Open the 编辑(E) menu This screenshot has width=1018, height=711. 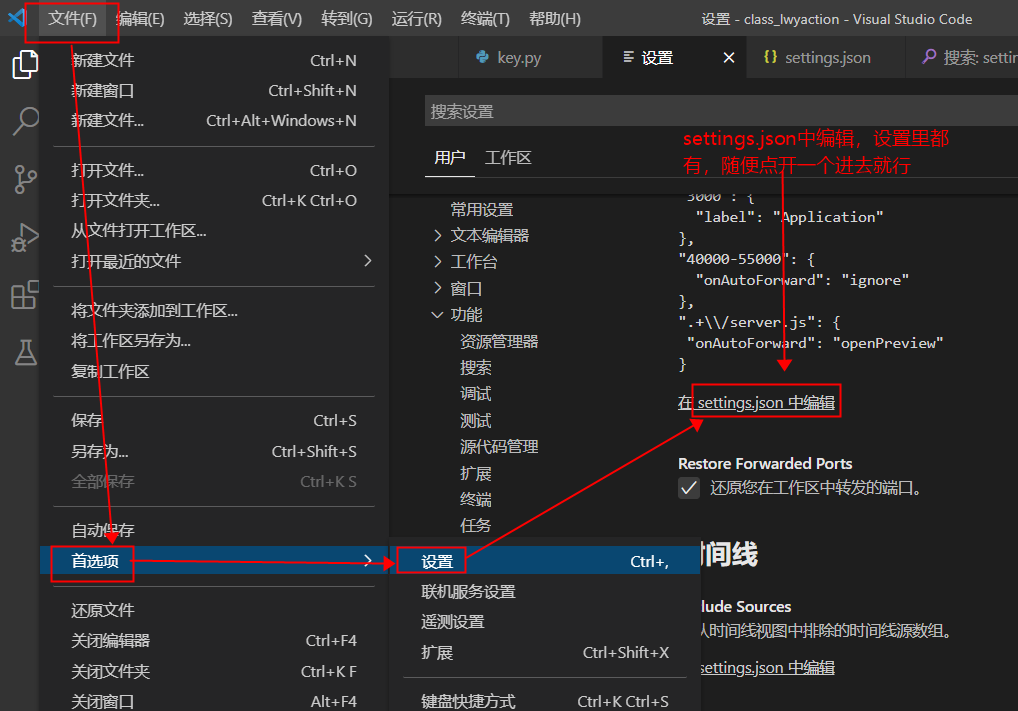tap(141, 19)
